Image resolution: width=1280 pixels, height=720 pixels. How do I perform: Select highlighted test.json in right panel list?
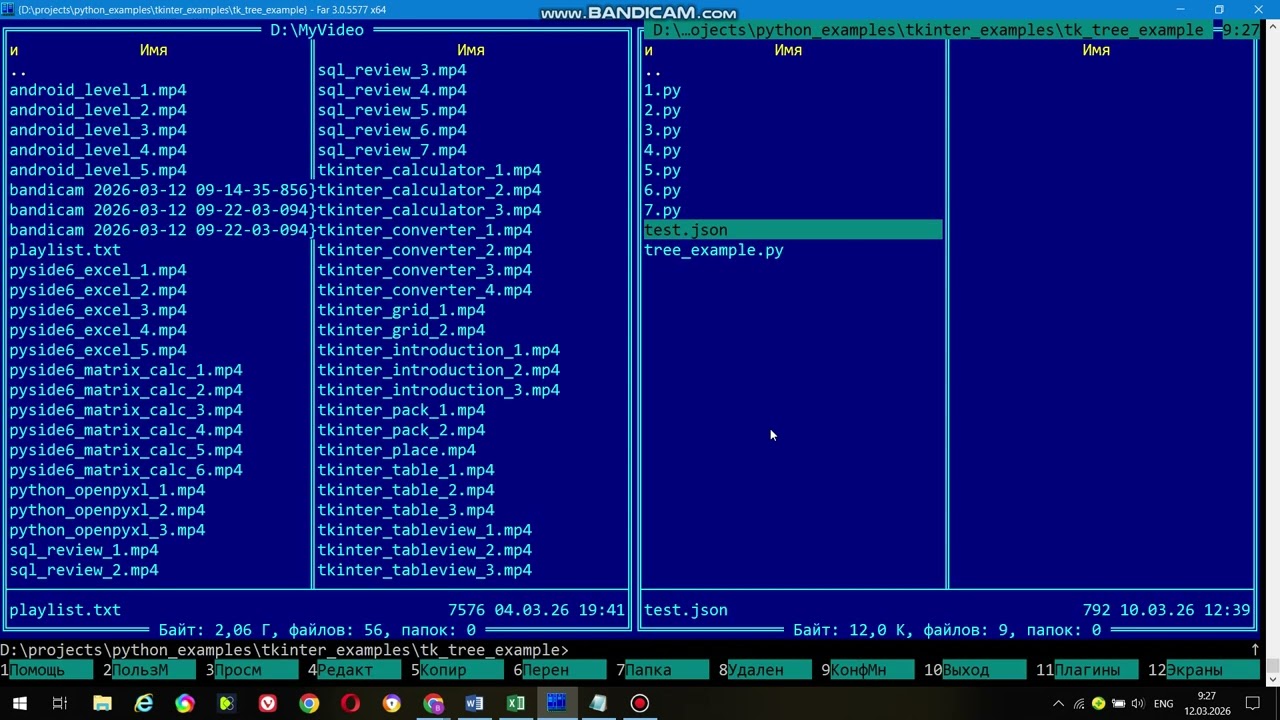click(x=792, y=230)
